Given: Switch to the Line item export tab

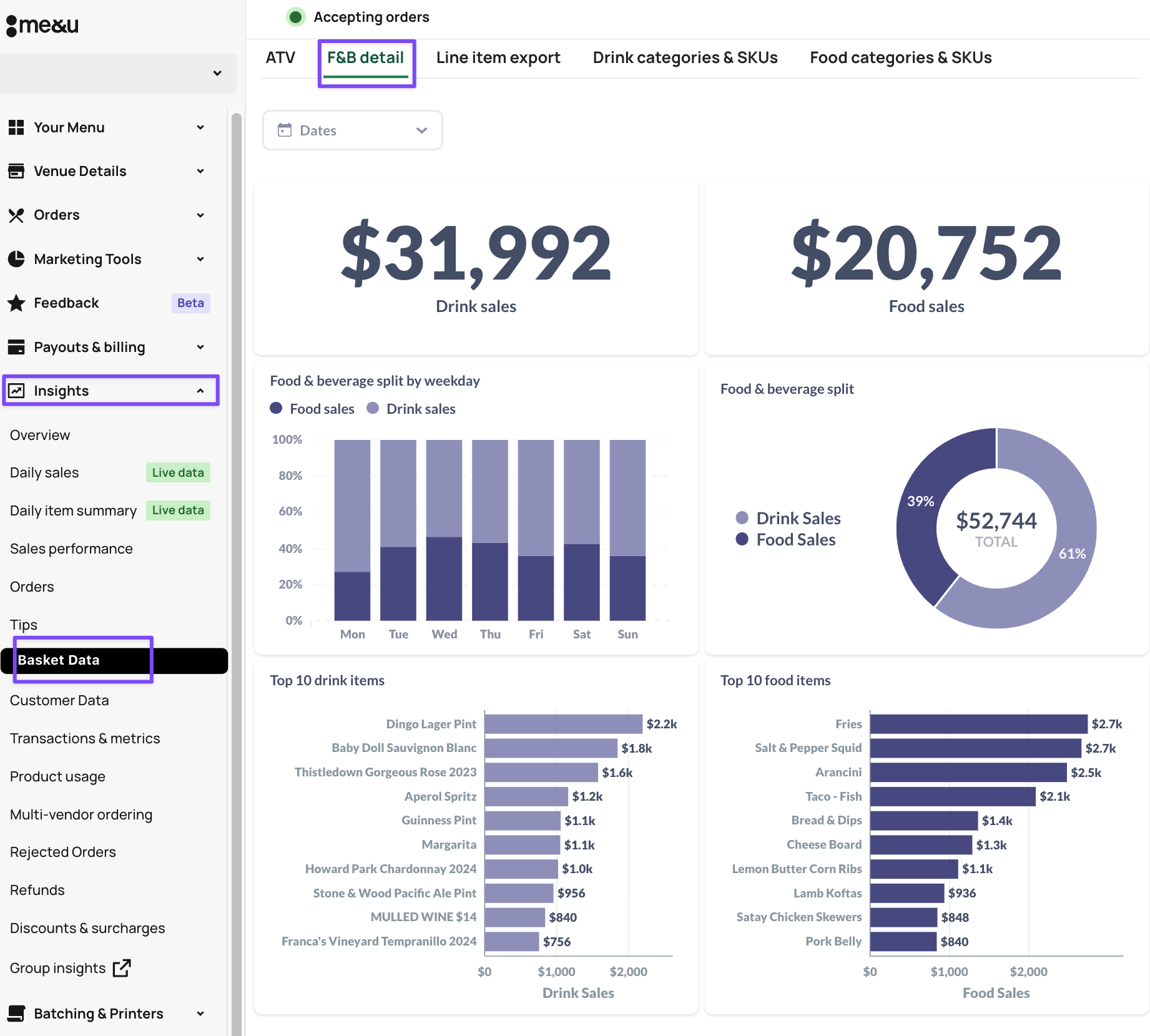Looking at the screenshot, I should click(498, 57).
